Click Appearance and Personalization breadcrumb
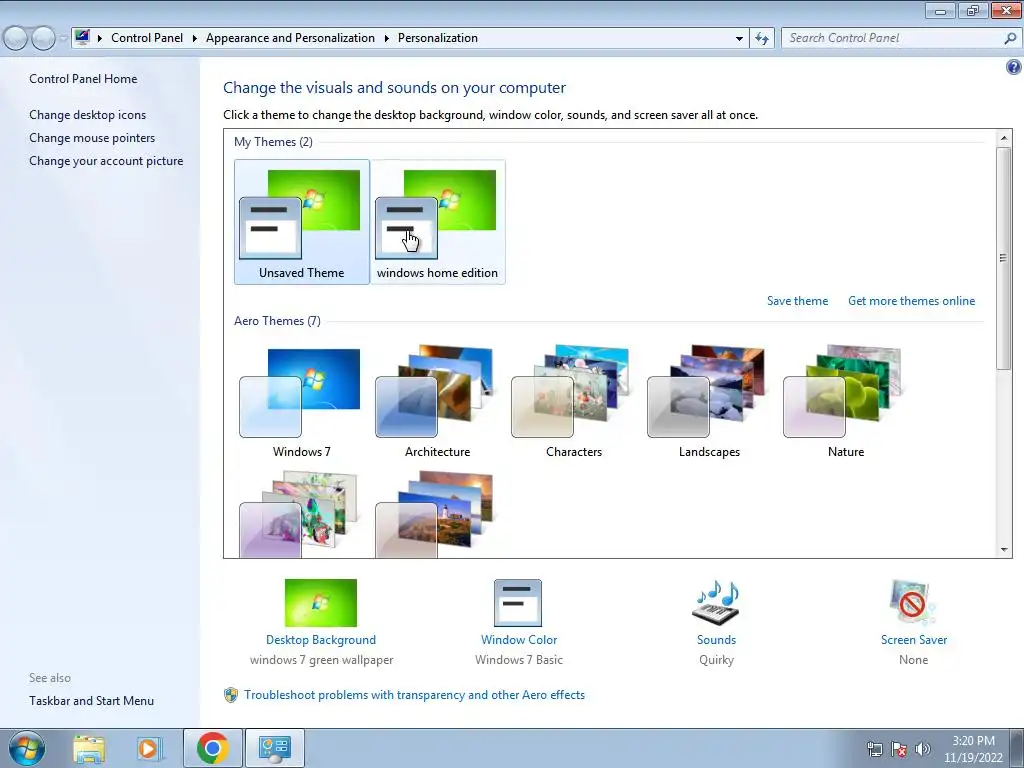1024x768 pixels. tap(290, 38)
